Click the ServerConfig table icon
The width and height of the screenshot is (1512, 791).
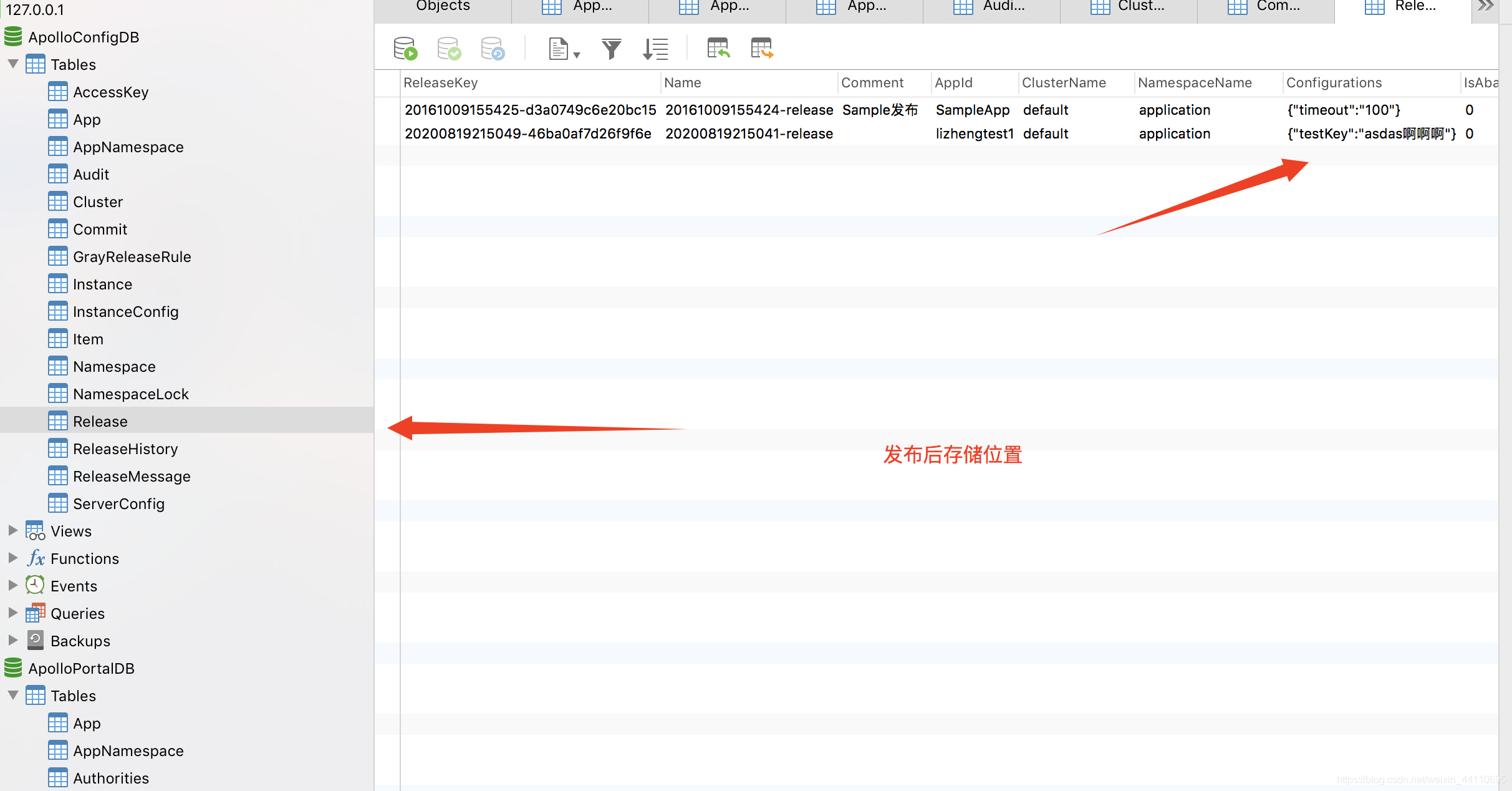point(58,503)
